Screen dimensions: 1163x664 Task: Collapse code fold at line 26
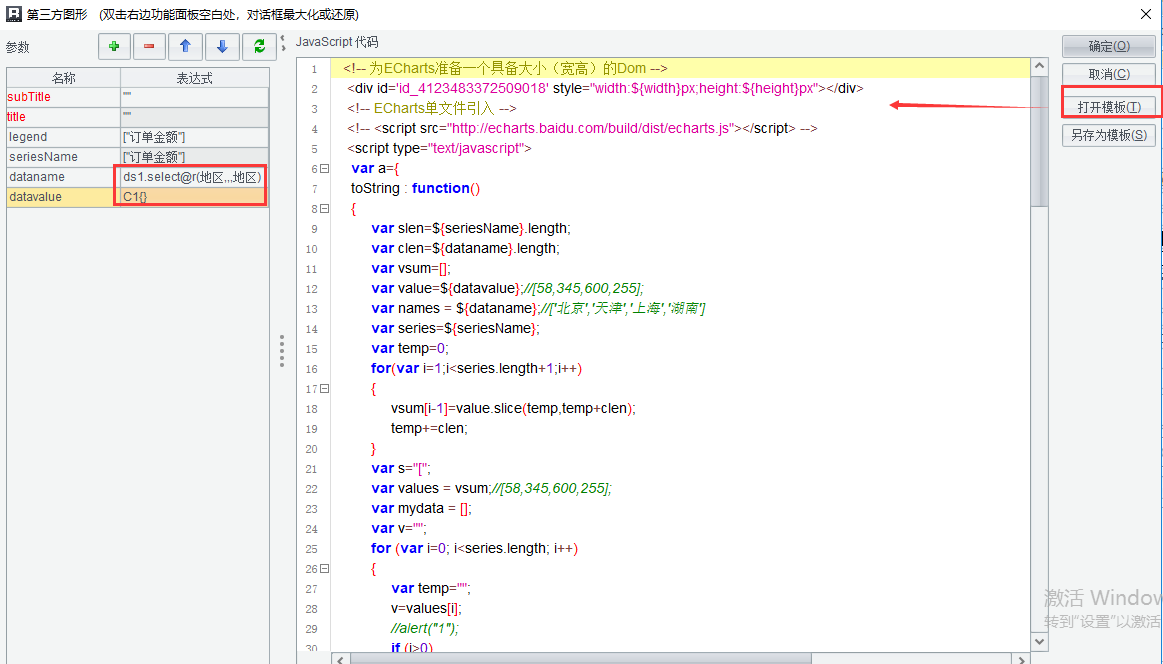point(324,569)
